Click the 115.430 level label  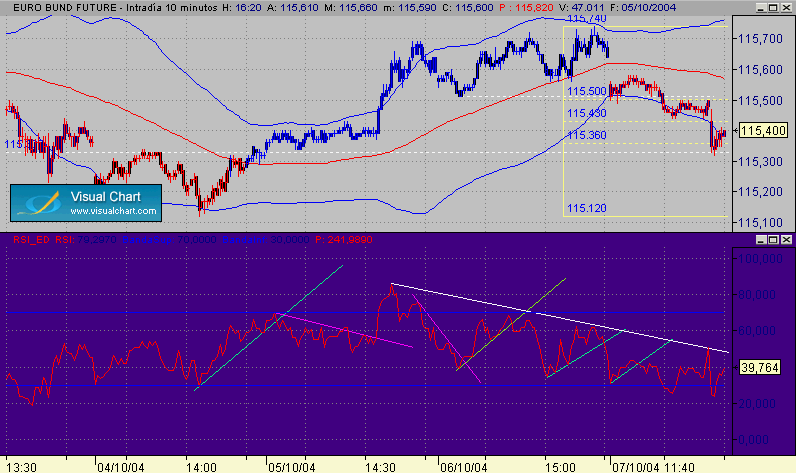tap(587, 113)
